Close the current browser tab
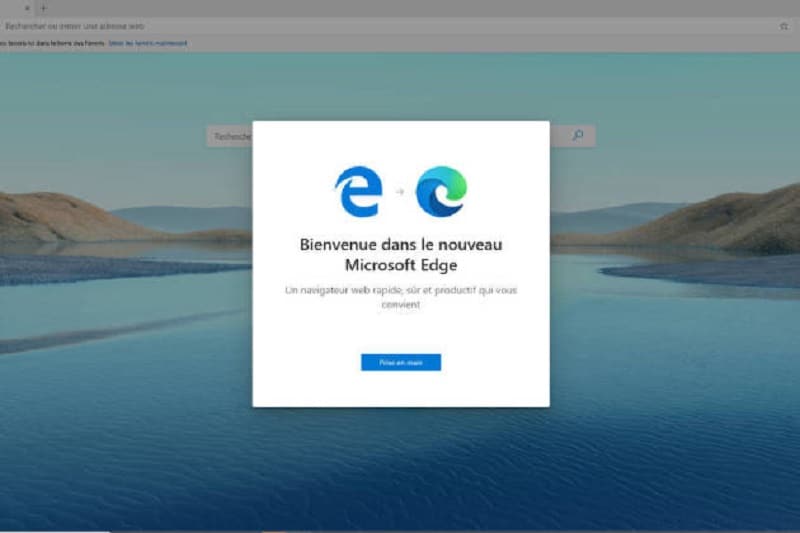 point(27,7)
